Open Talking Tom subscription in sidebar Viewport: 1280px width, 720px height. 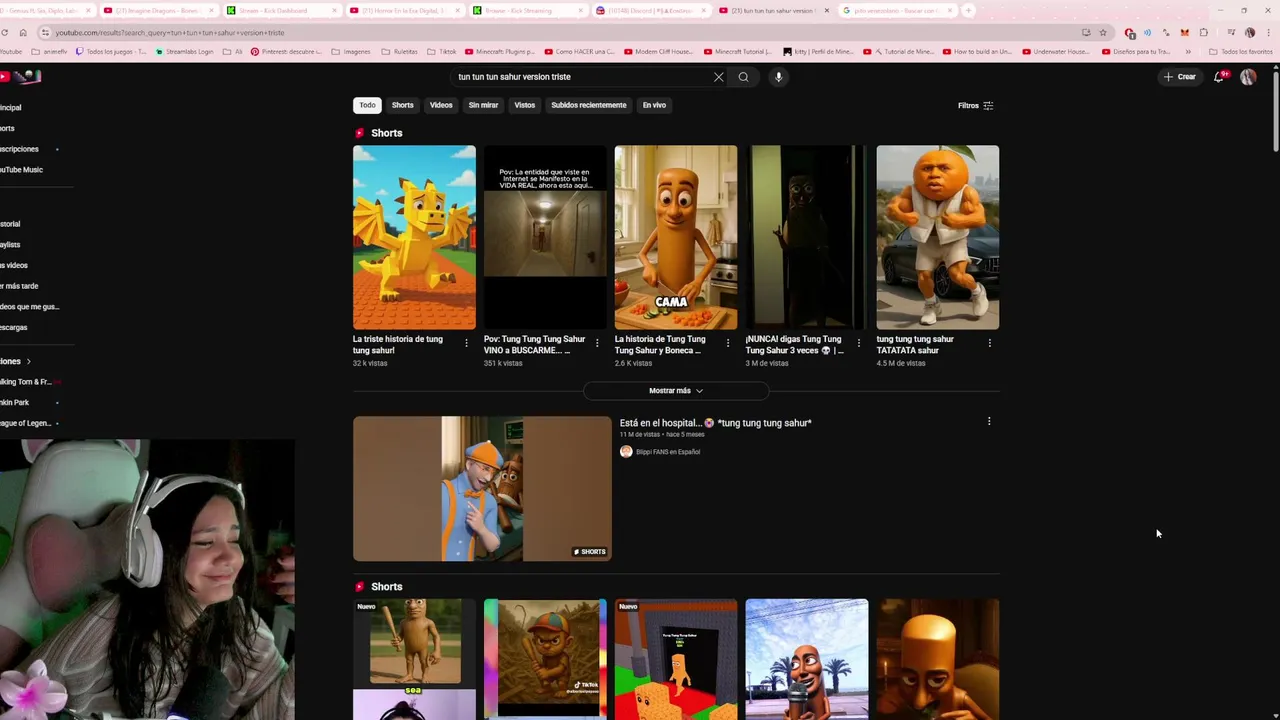click(25, 382)
